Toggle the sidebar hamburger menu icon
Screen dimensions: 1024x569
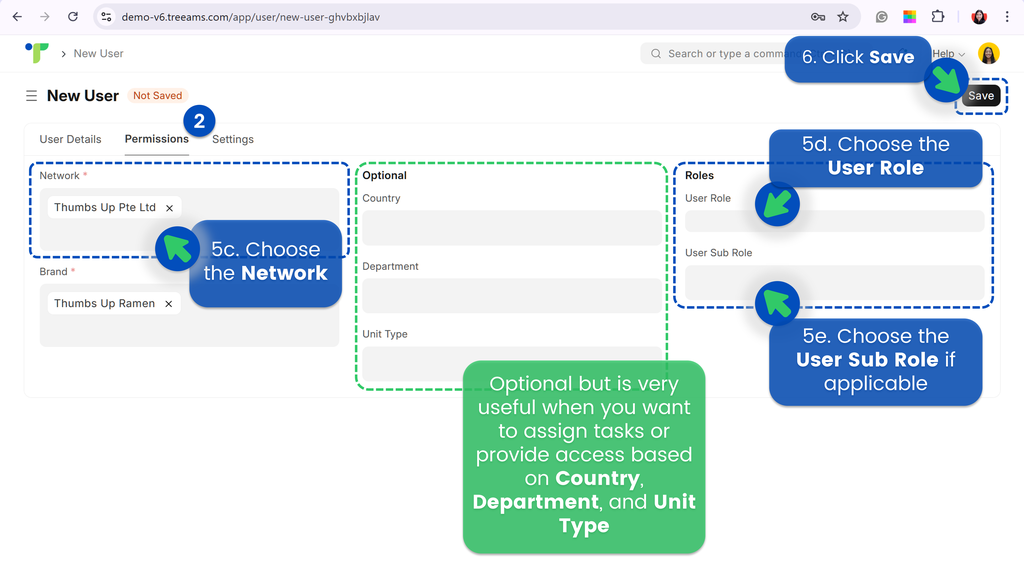31,96
